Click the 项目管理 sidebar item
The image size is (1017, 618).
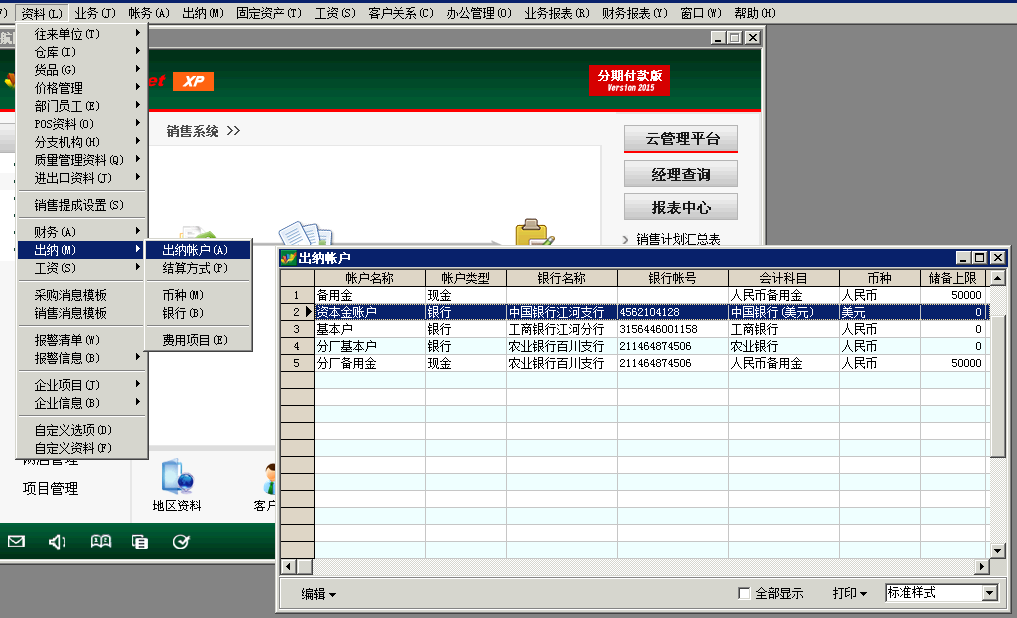point(50,488)
